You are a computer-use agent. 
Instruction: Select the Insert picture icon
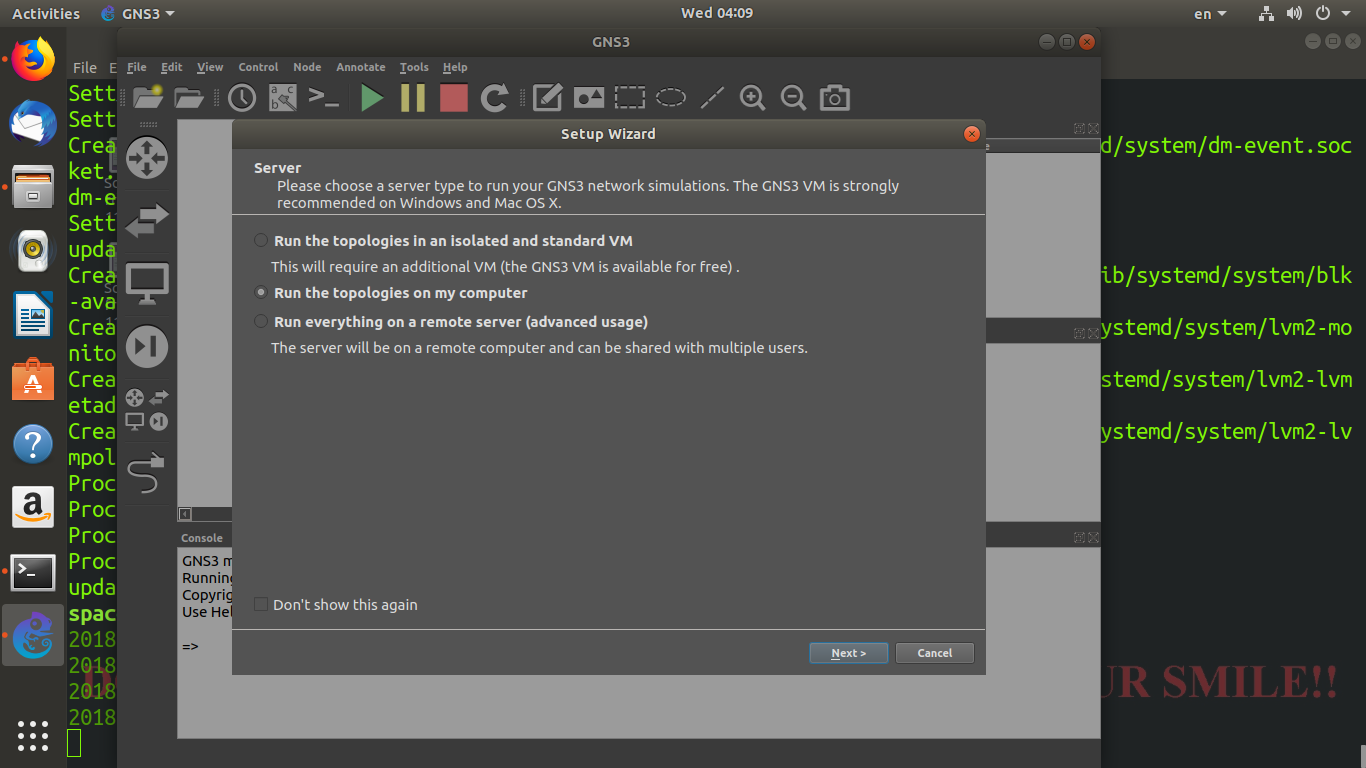589,97
